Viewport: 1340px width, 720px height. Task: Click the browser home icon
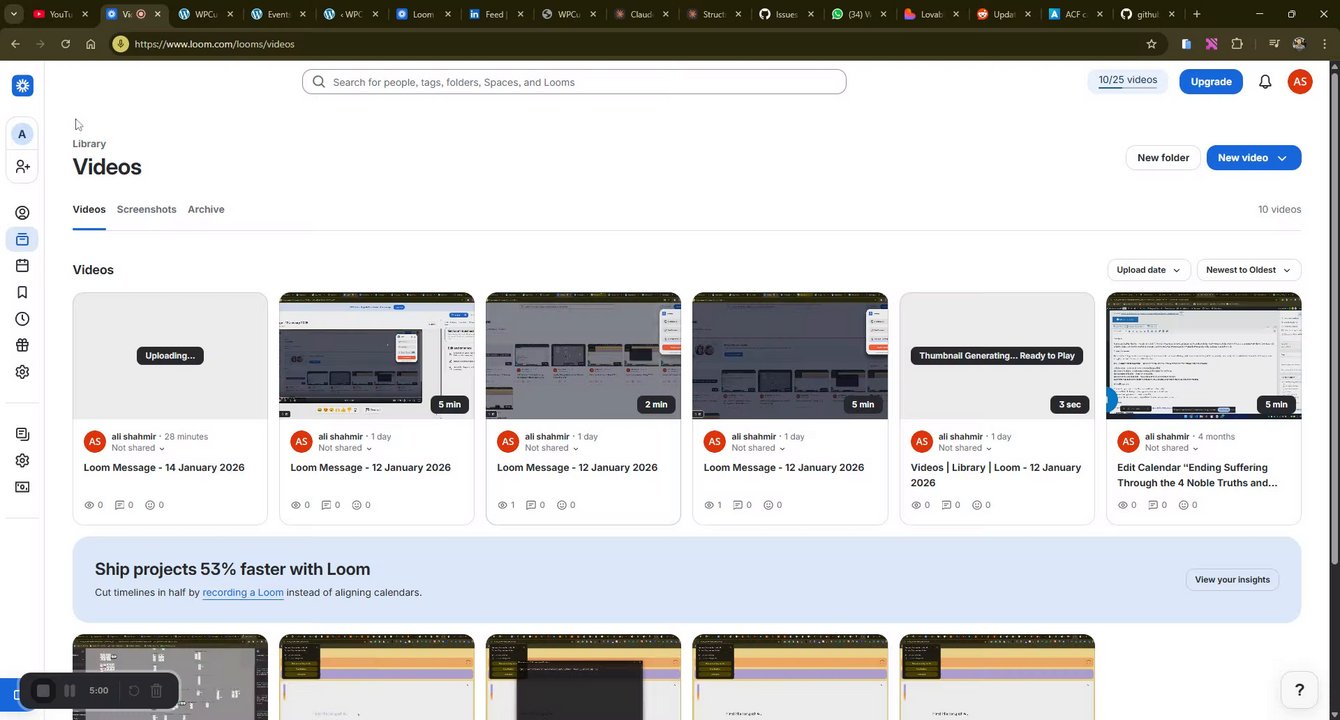click(90, 44)
